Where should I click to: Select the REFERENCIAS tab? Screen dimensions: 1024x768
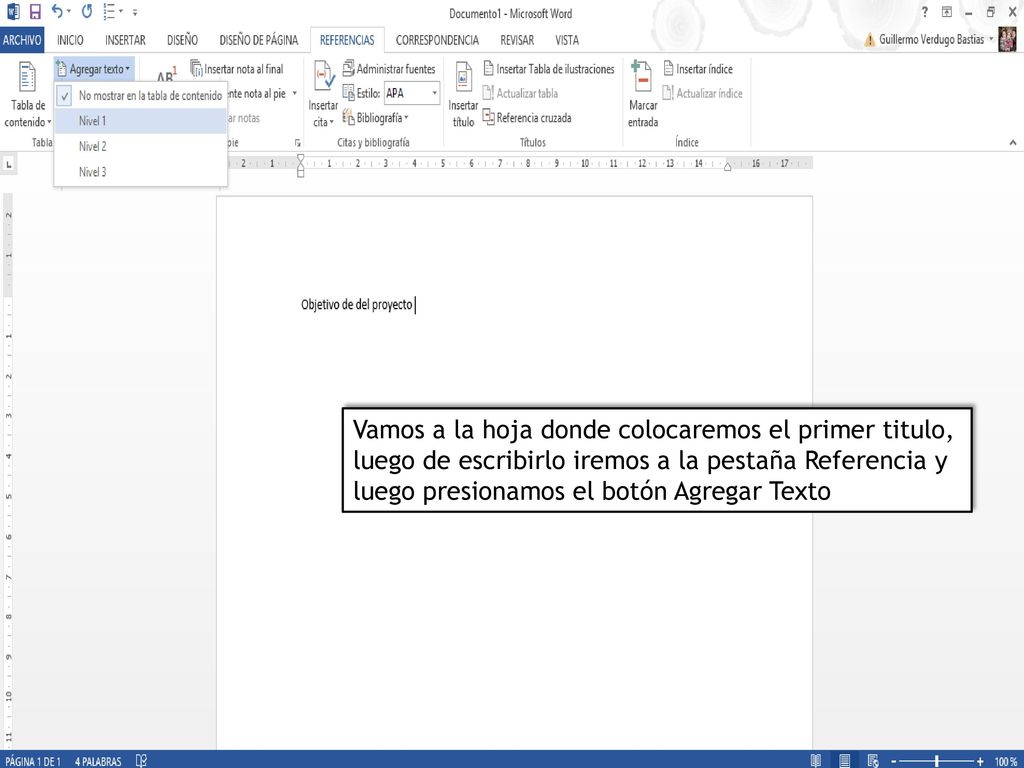pyautogui.click(x=347, y=40)
